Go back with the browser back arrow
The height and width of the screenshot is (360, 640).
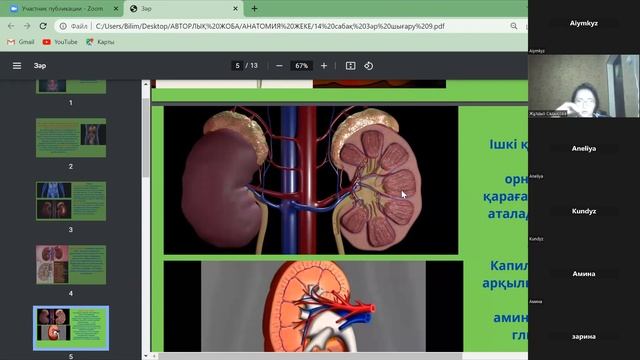(11, 26)
